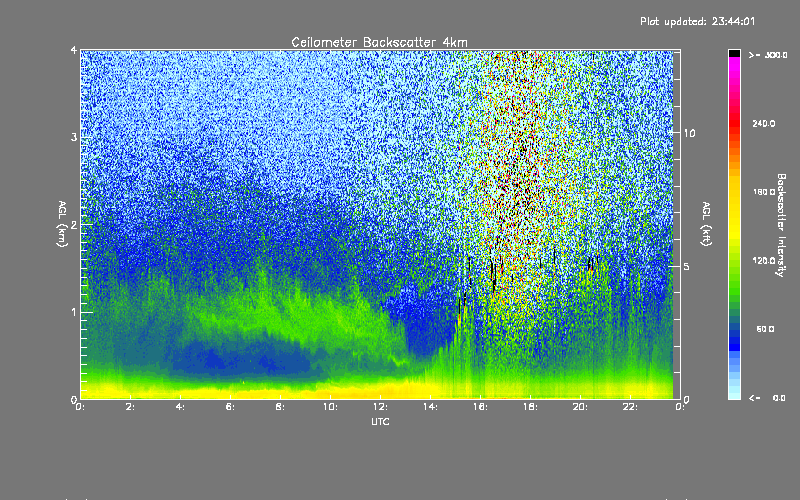This screenshot has height=500, width=800.
Task: Click the '1' tick on km axis
Action: [74, 312]
